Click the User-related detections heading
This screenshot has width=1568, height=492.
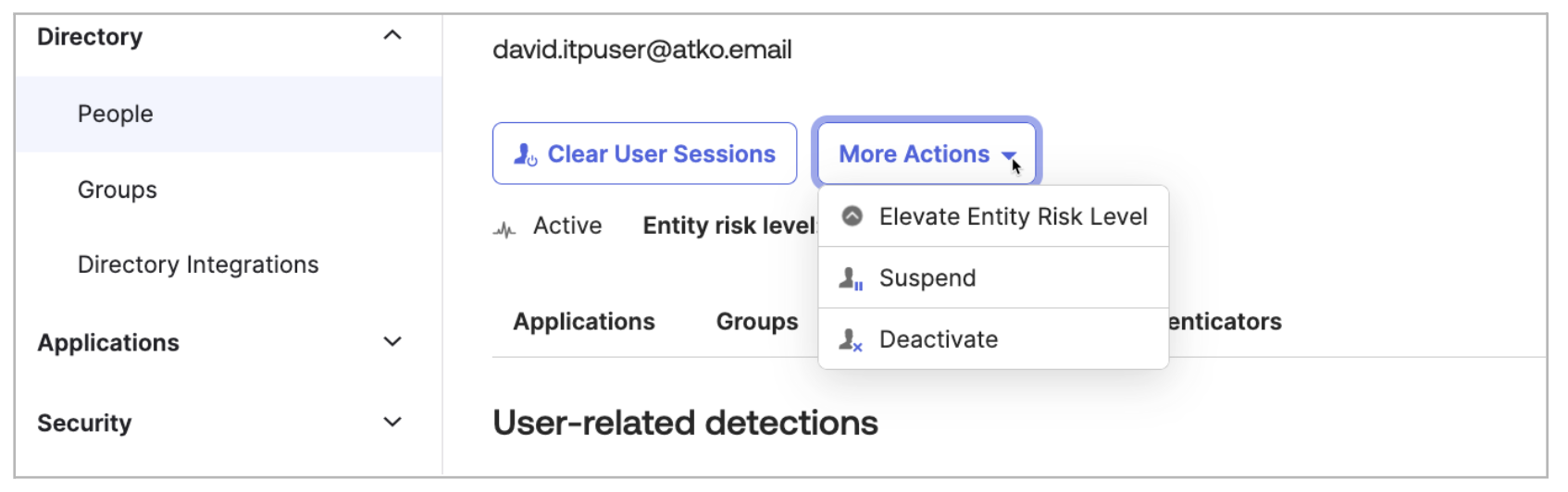click(685, 423)
